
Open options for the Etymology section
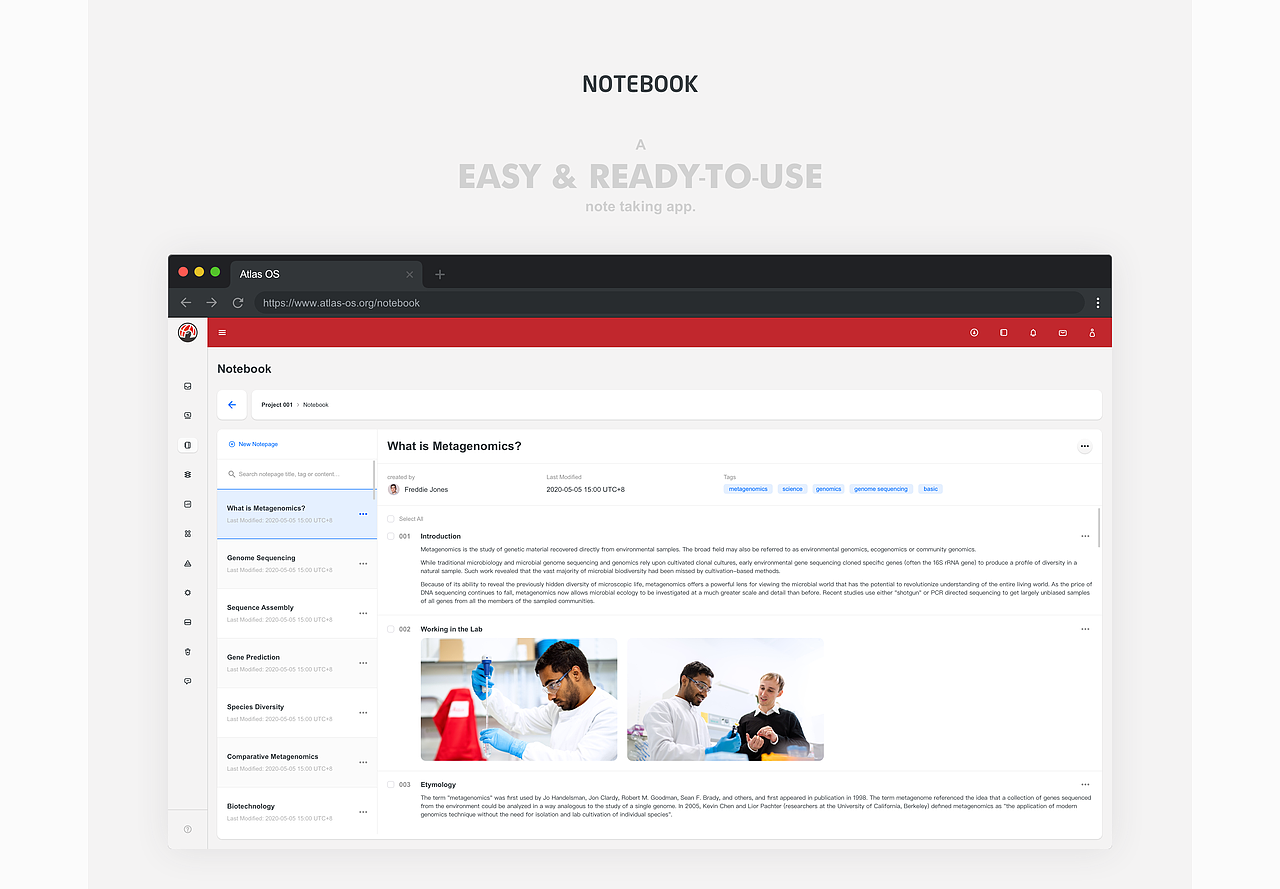(1085, 785)
